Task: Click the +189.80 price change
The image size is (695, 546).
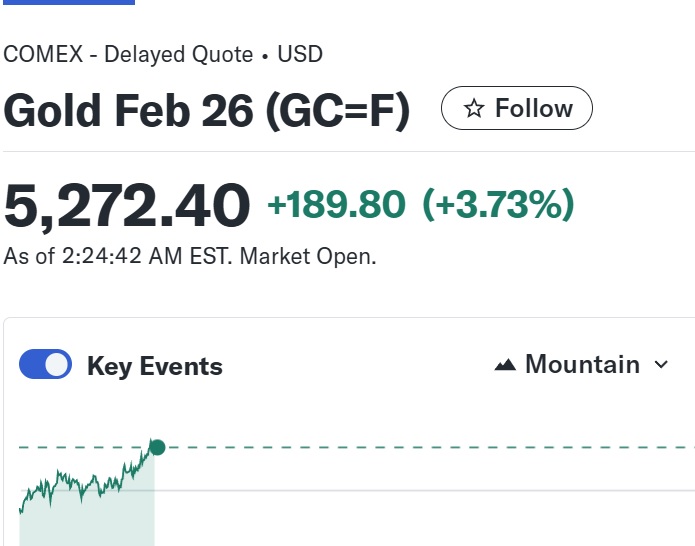Action: [x=336, y=205]
